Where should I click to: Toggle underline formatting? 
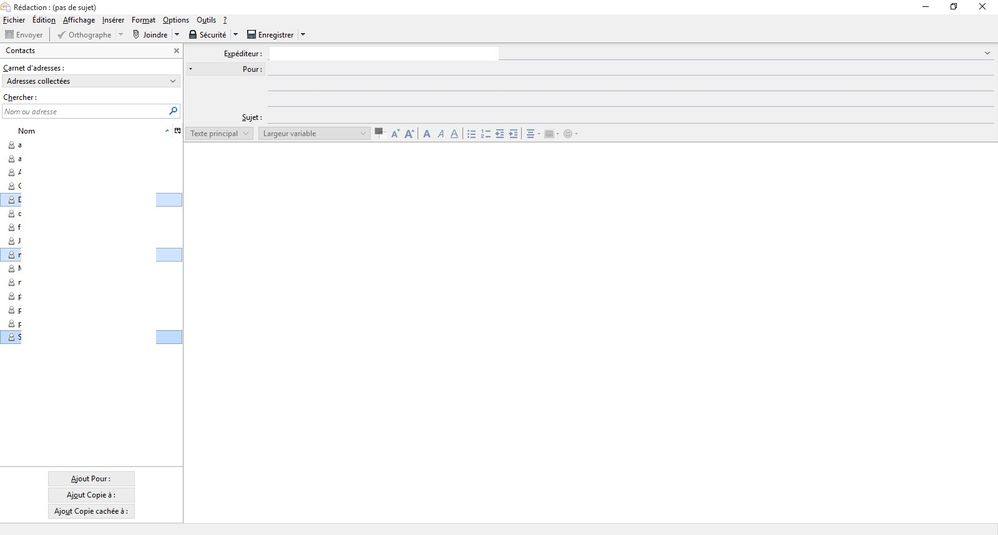pos(454,134)
